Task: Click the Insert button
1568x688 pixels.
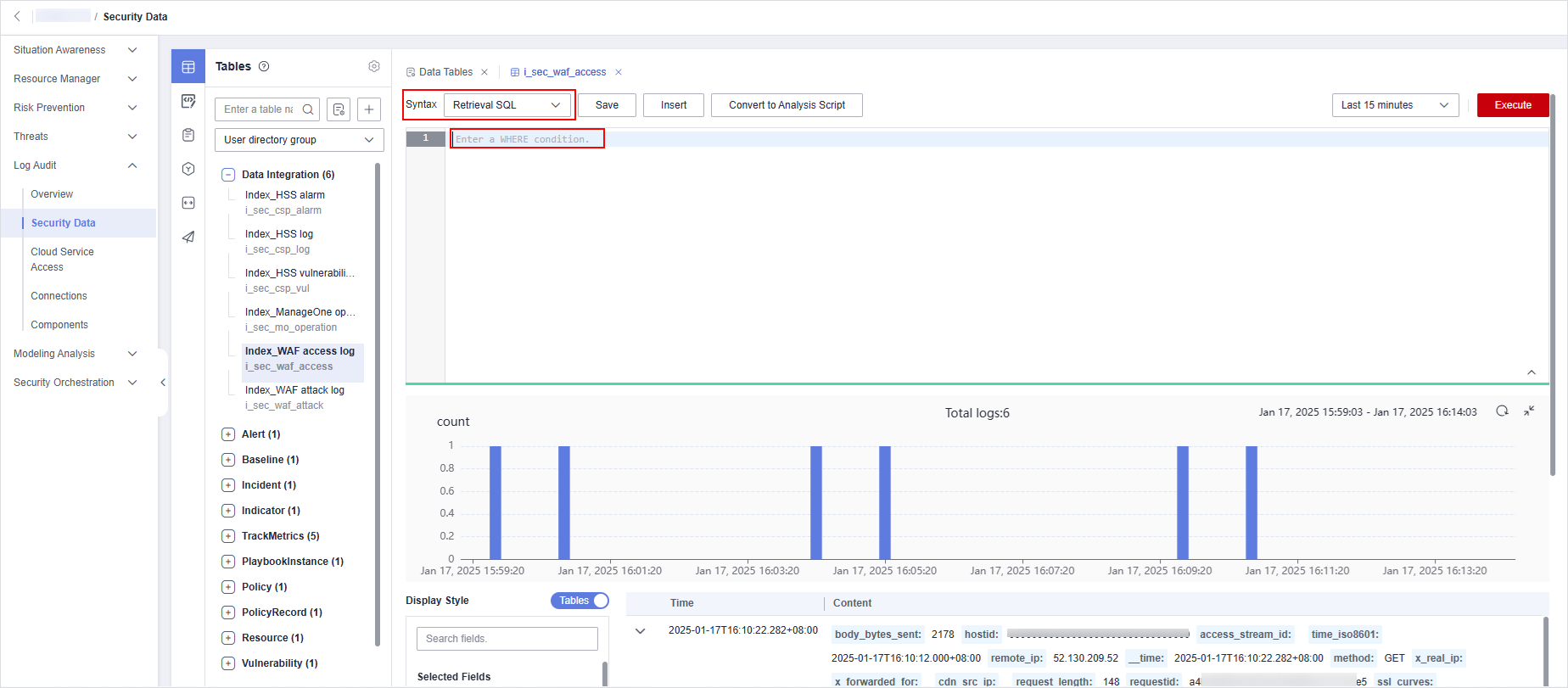Action: [674, 105]
